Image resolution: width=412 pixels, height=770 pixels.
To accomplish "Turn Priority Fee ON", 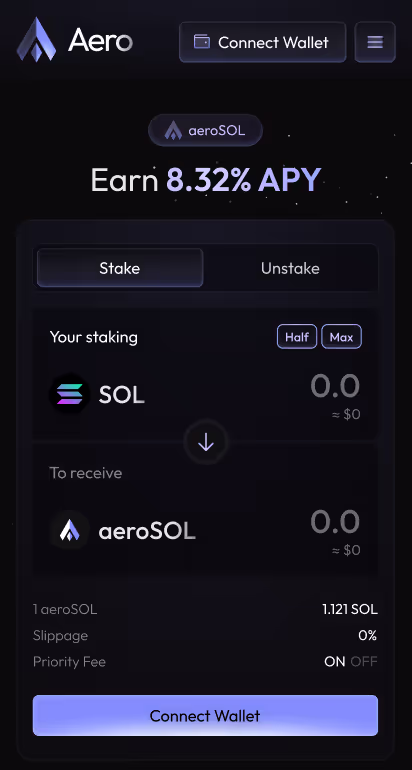I will (335, 661).
